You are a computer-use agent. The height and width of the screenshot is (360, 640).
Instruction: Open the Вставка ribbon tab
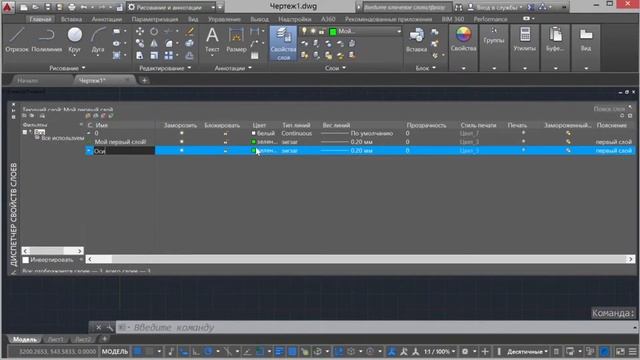point(71,19)
